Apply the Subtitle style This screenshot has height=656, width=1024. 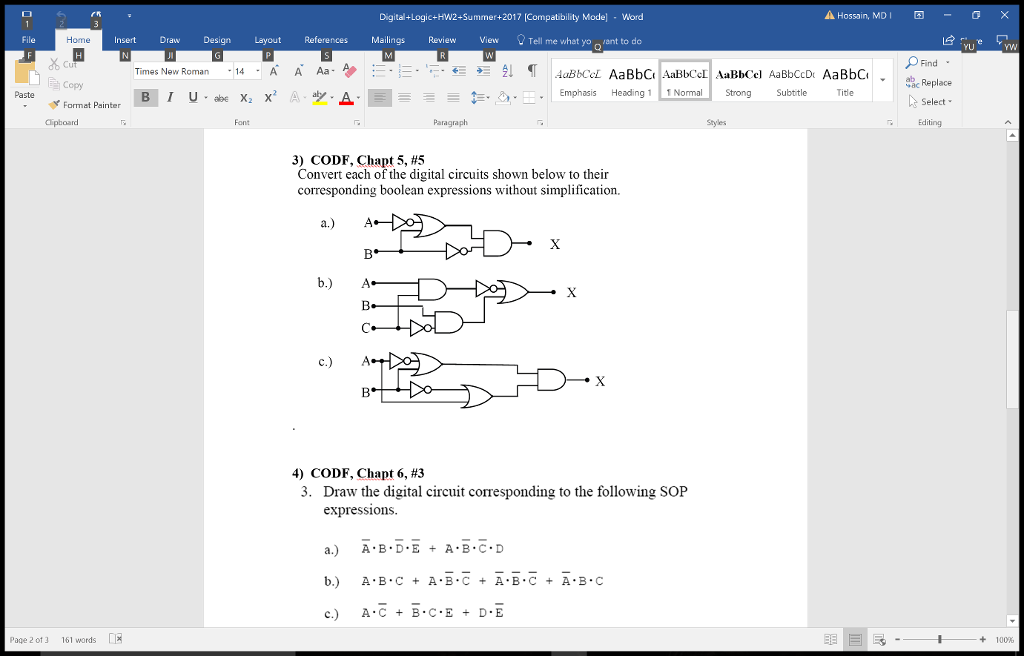pyautogui.click(x=792, y=80)
